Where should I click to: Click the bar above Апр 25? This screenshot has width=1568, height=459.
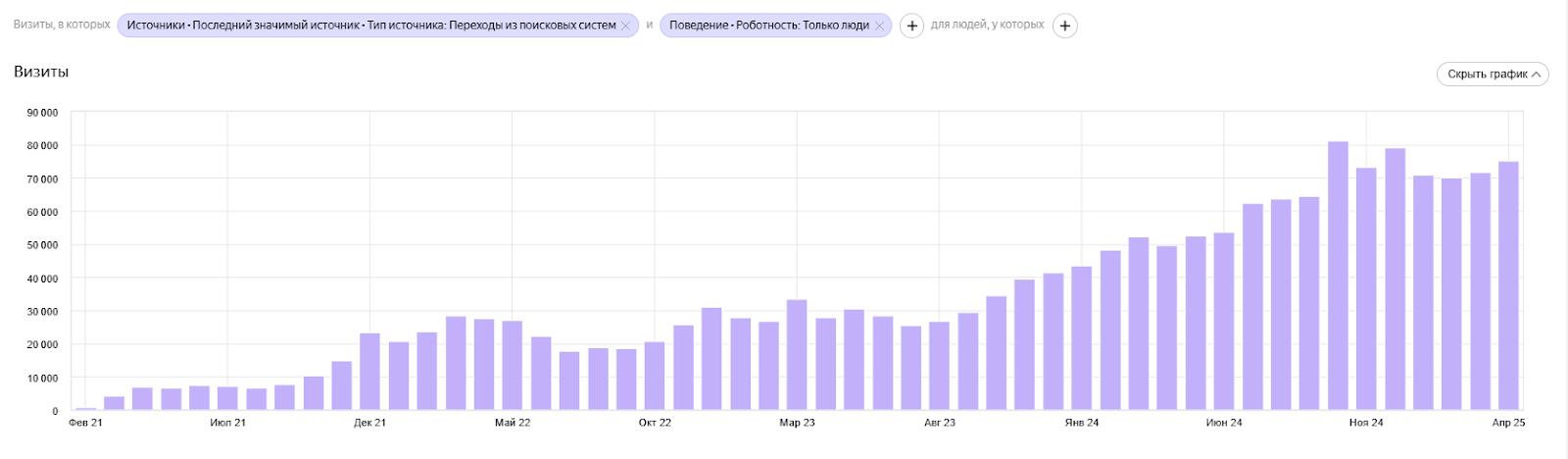click(1508, 285)
